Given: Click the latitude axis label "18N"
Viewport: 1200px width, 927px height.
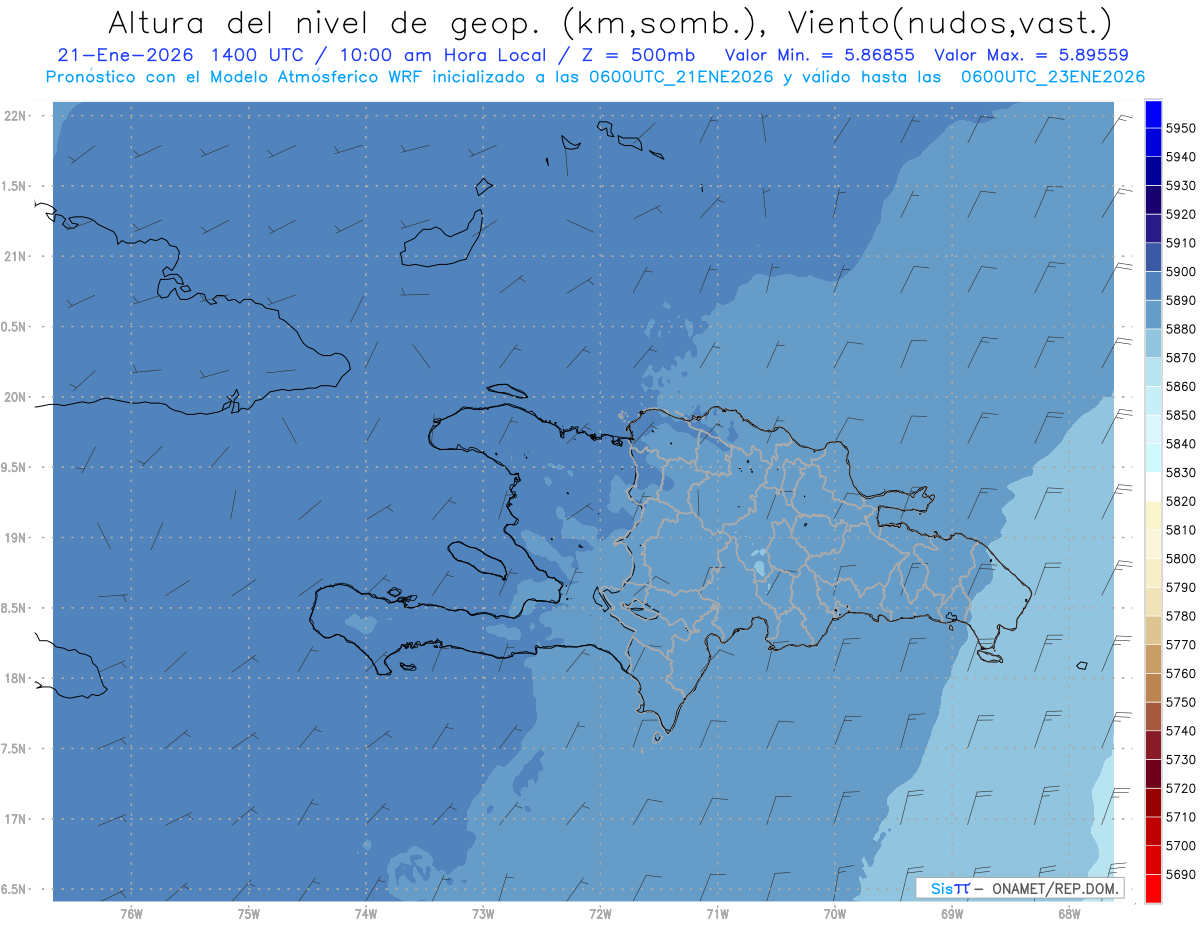Looking at the screenshot, I should pos(15,679).
